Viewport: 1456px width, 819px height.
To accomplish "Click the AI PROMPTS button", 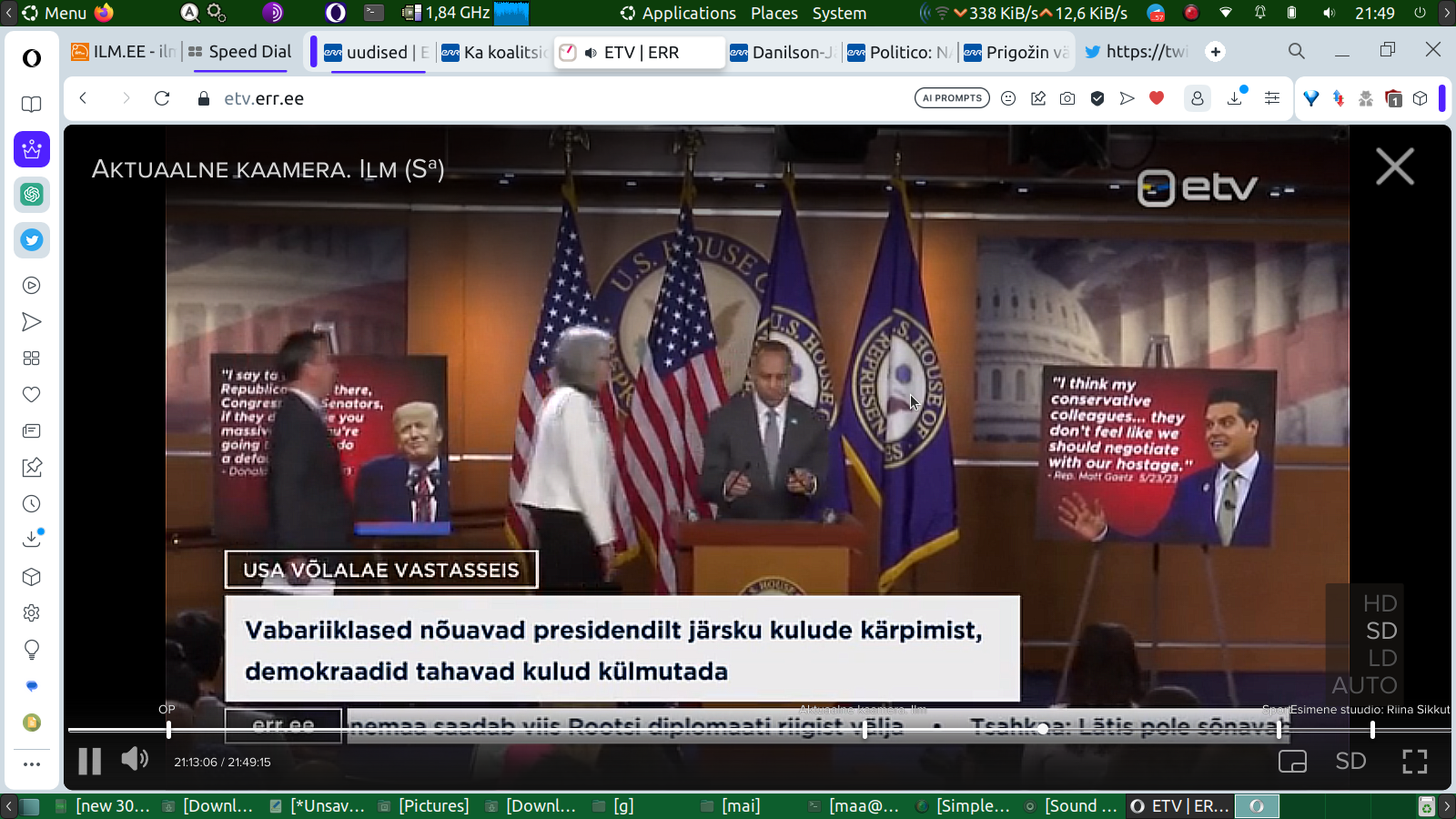I will pos(952,98).
